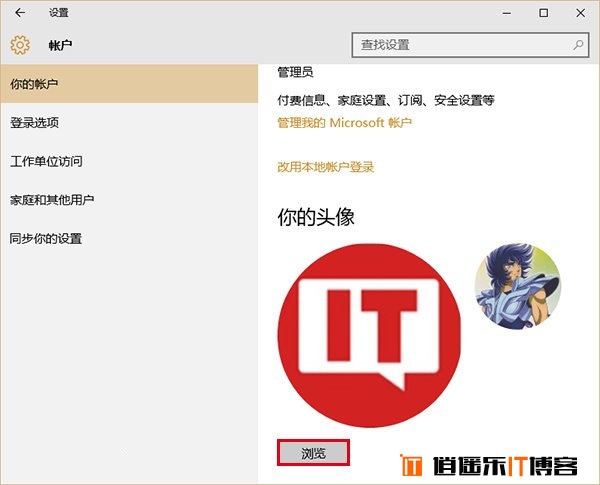This screenshot has width=600, height=485.
Task: Select 你的帐户 in the sidebar
Action: tap(129, 83)
